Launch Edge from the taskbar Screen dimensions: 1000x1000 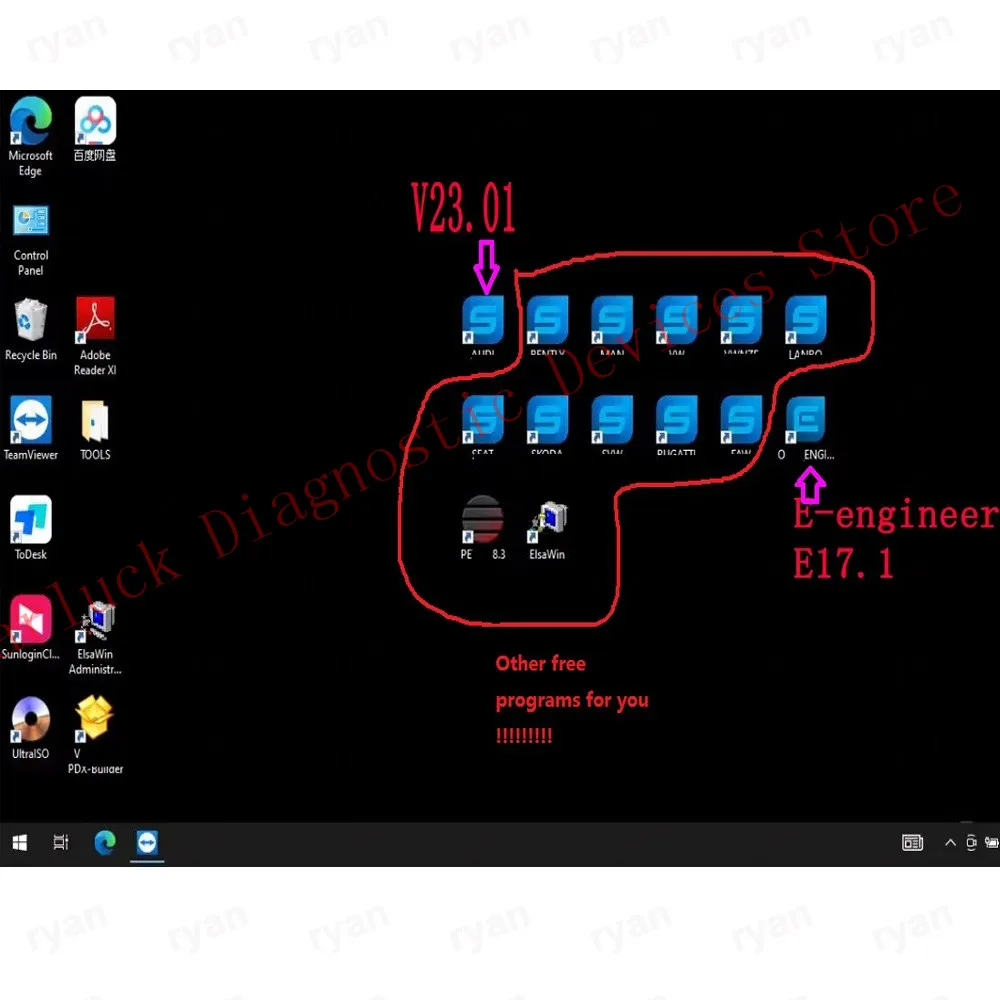pyautogui.click(x=105, y=843)
